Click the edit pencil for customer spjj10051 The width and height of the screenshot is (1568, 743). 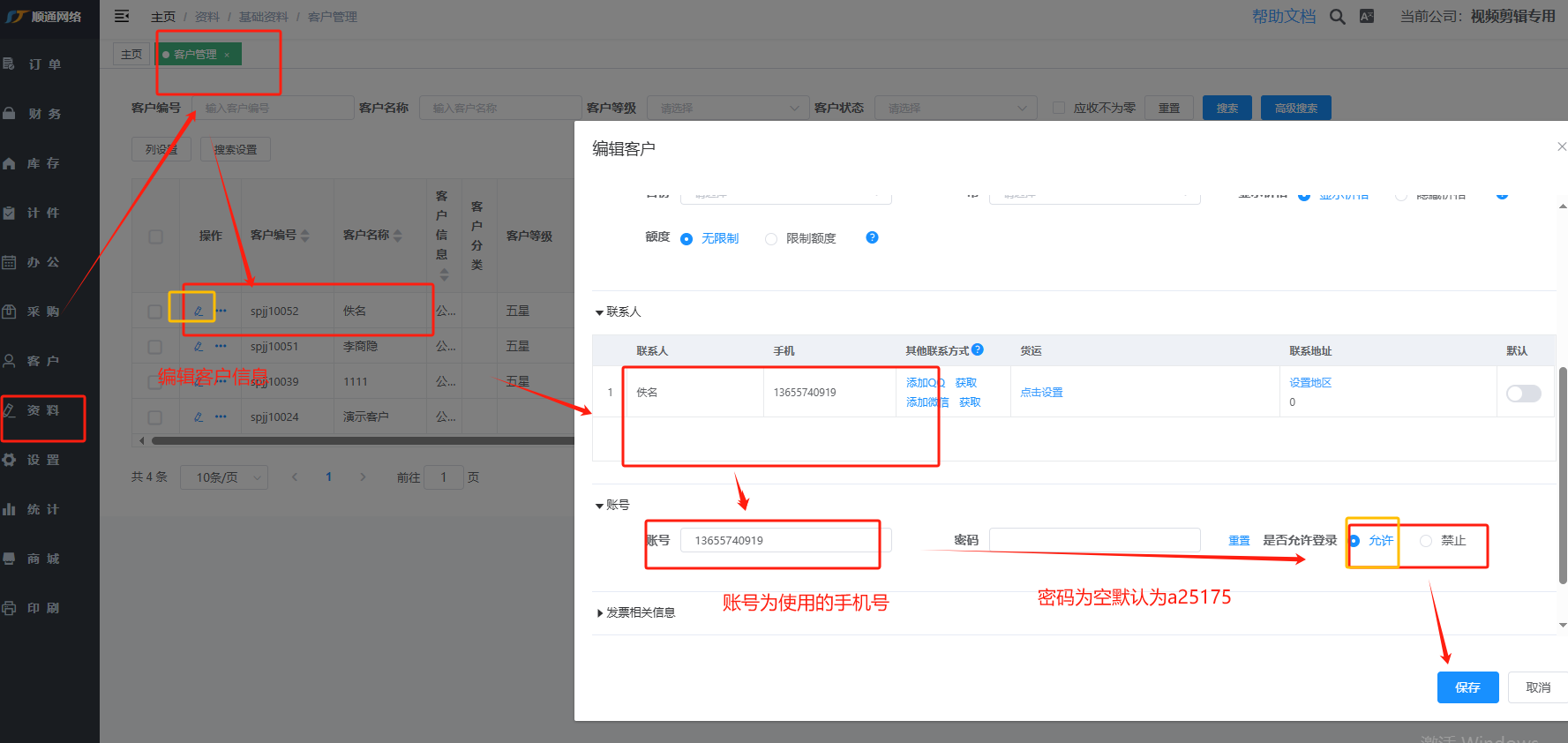click(199, 346)
